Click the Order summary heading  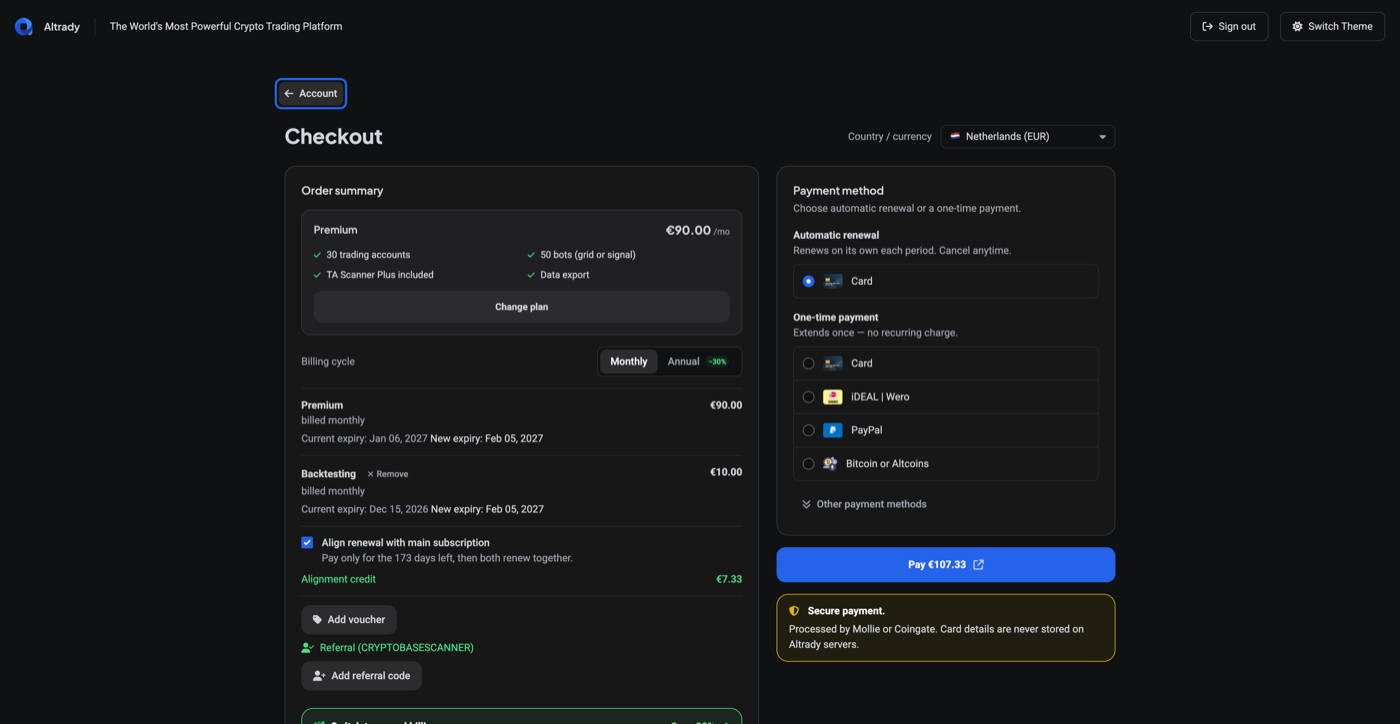coord(342,191)
